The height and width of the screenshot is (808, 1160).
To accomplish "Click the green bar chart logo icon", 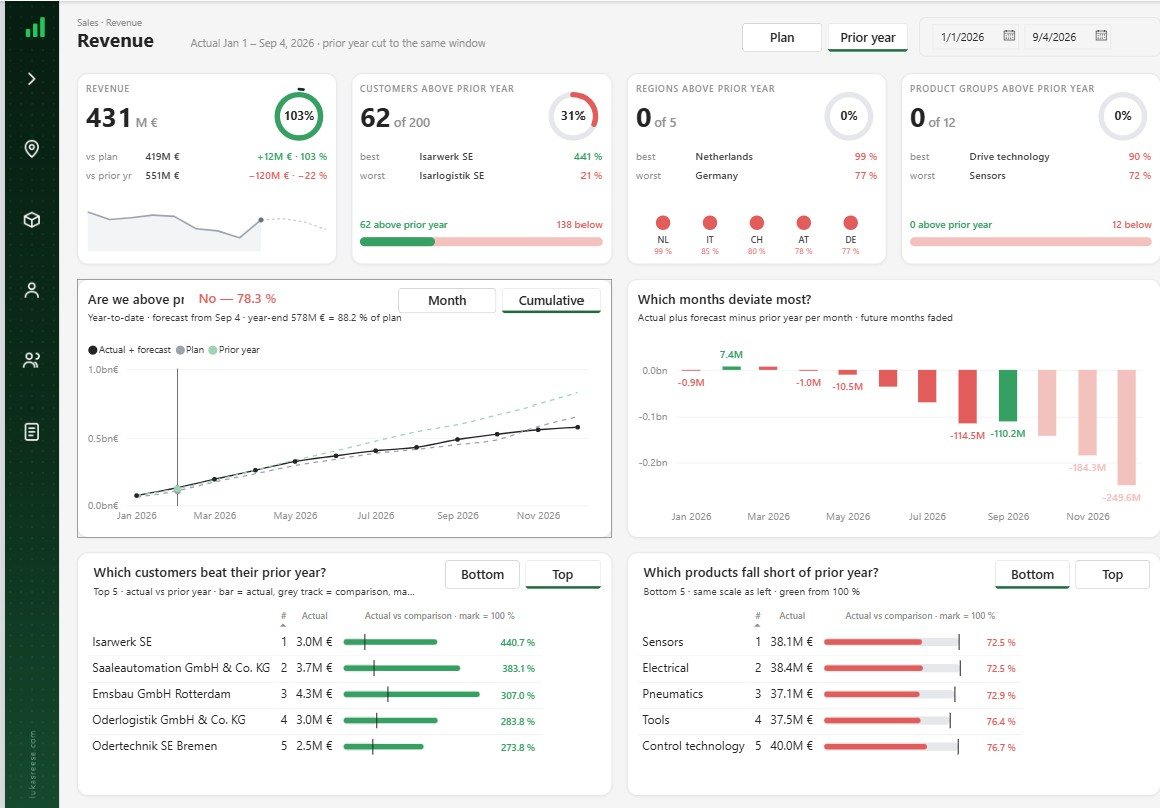I will (x=35, y=28).
